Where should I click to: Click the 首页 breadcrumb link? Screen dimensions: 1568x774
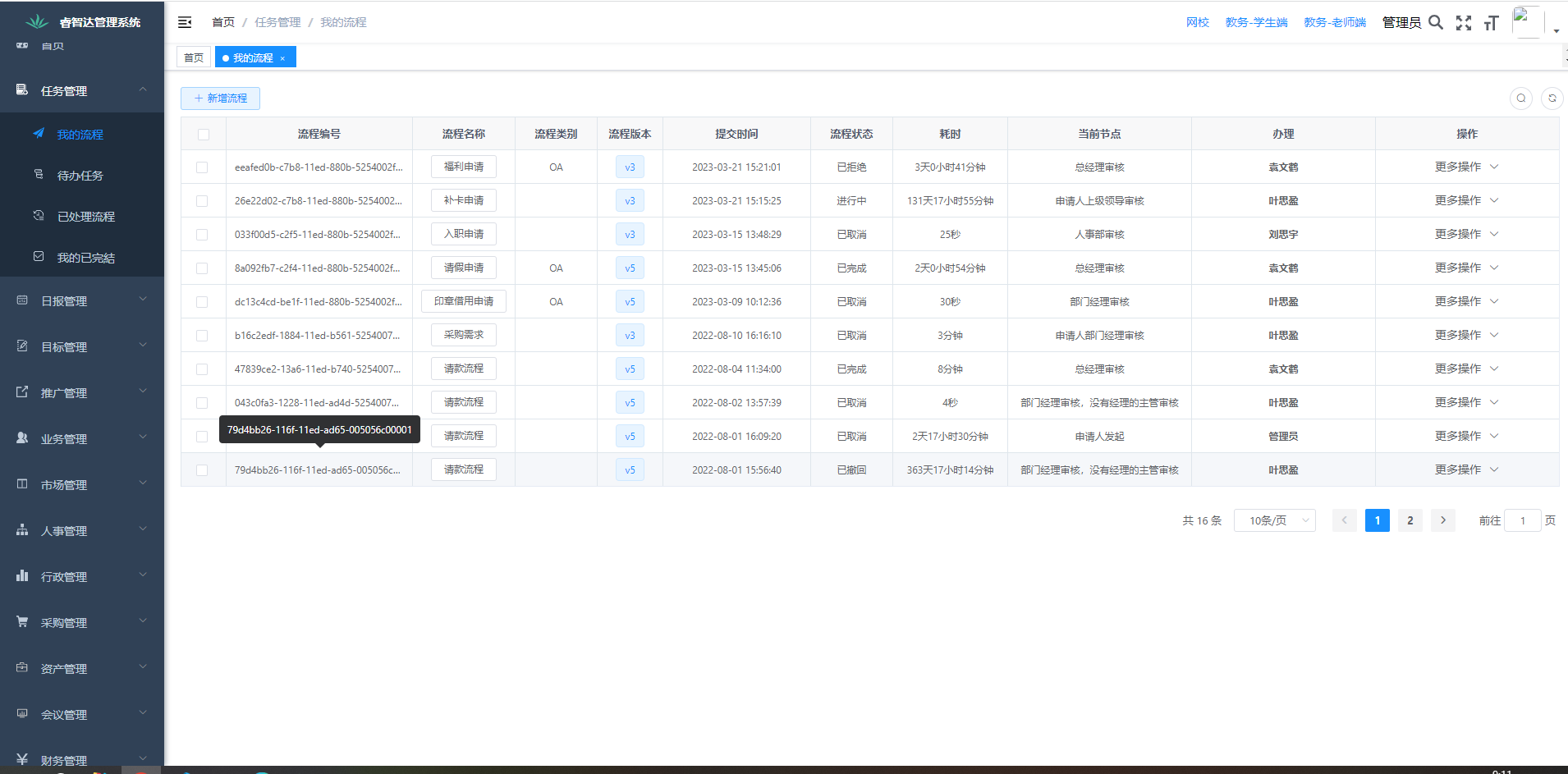point(223,22)
